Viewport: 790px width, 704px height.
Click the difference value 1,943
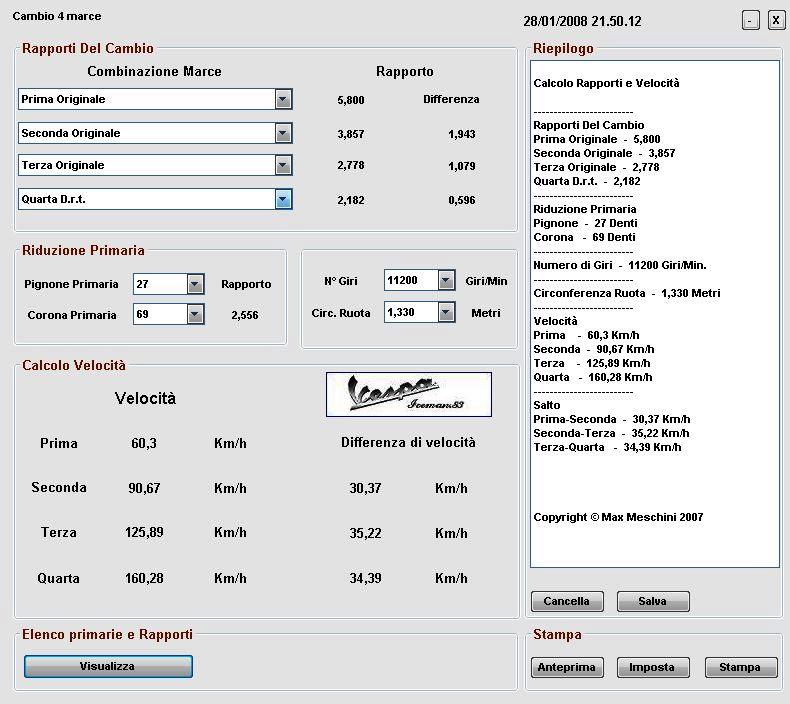point(462,135)
